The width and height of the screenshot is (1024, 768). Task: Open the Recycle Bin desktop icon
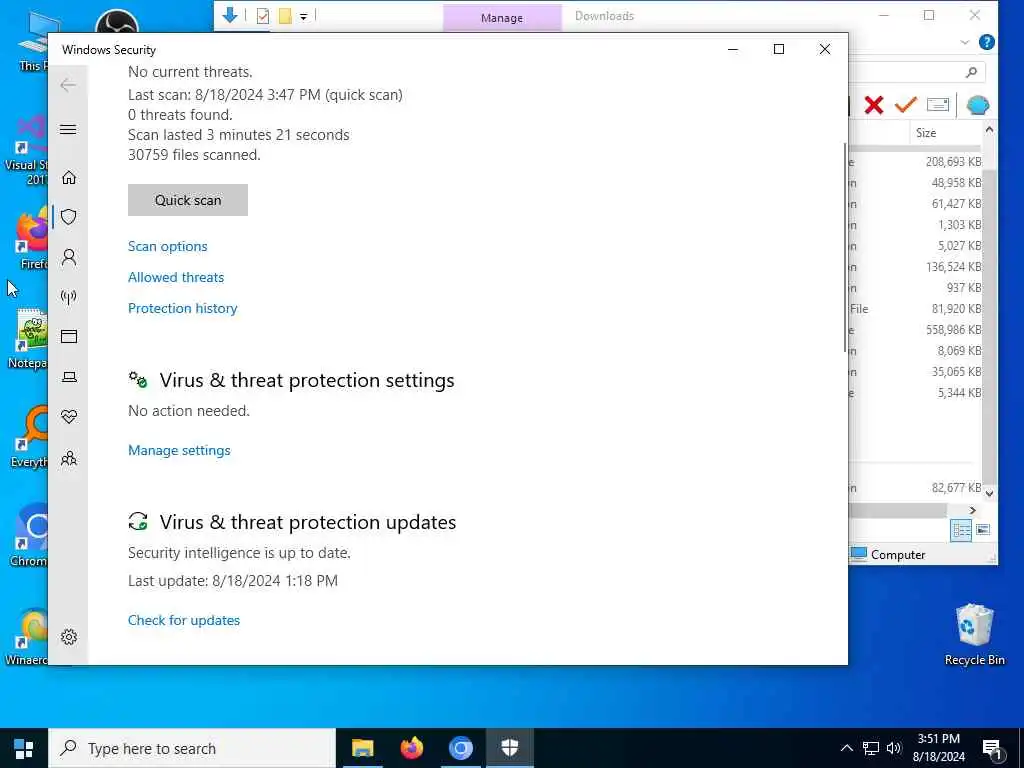[974, 635]
